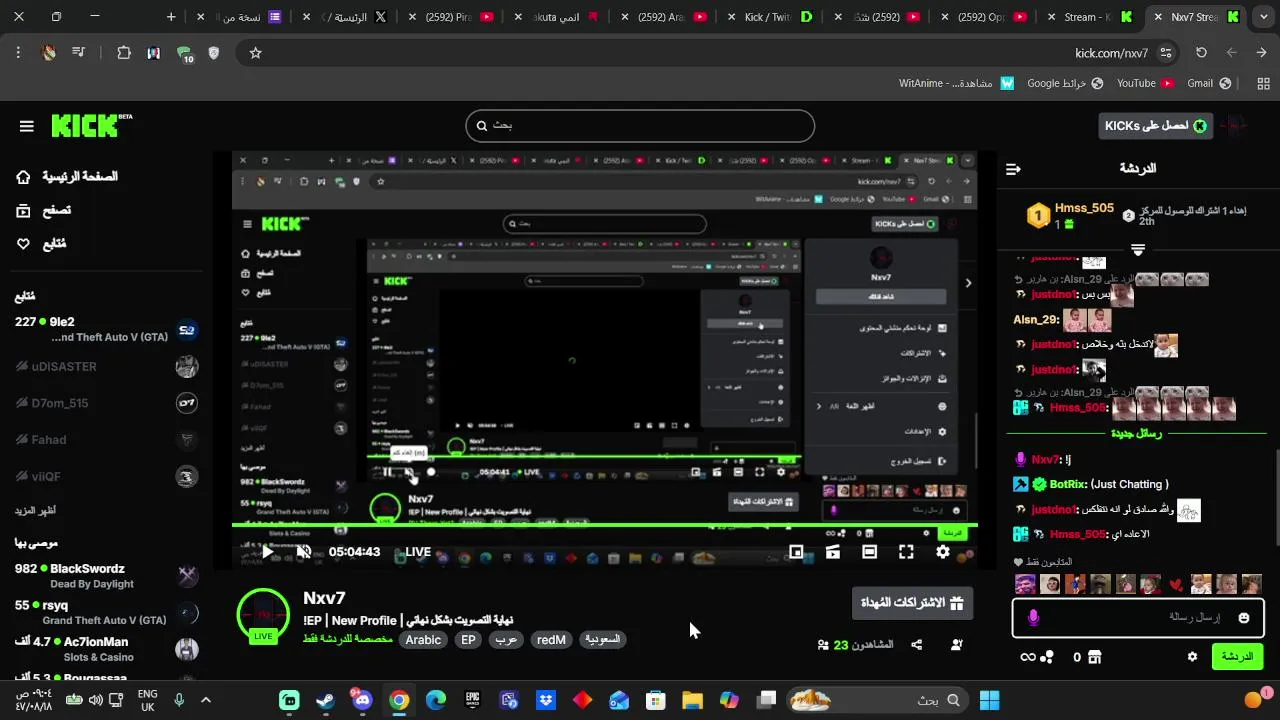Click the gifted subscriptions button
This screenshot has height=720, width=1280.
912,603
